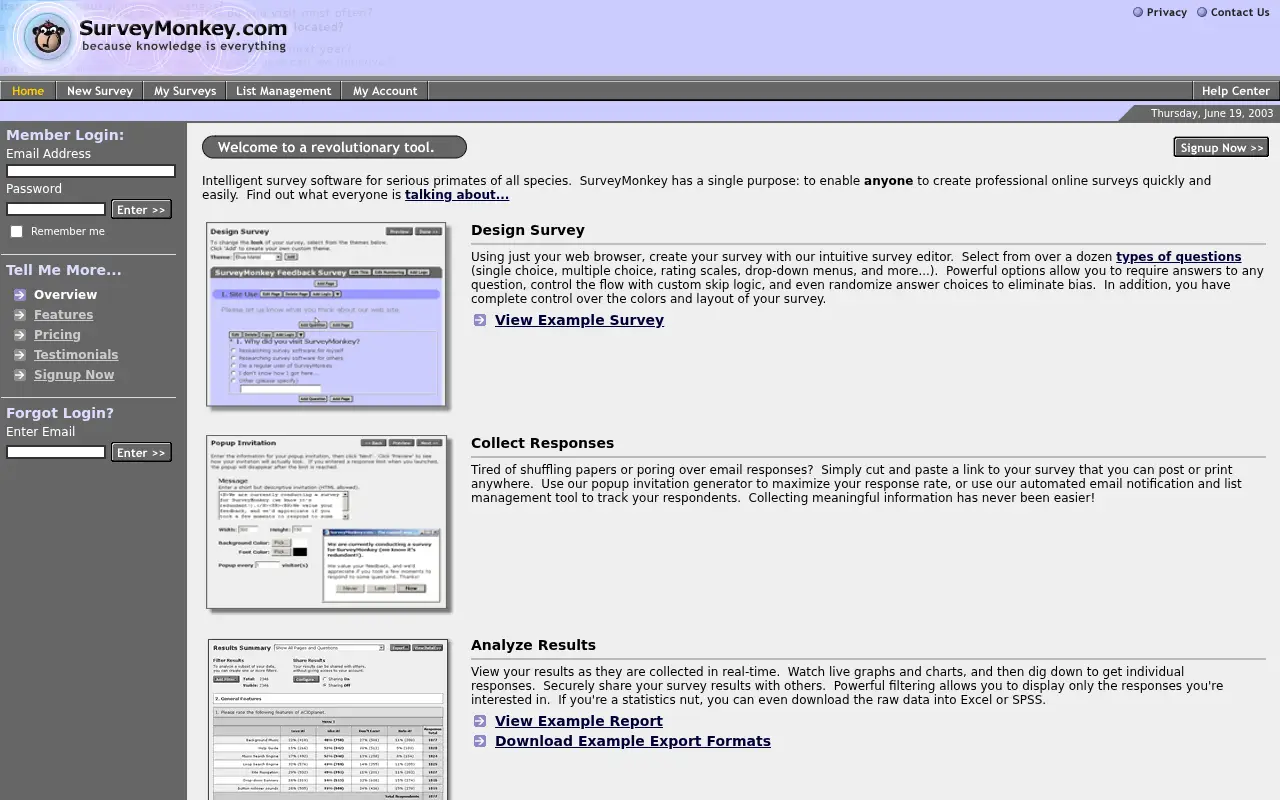
Task: Focus the Email Address login field
Action: coord(91,171)
